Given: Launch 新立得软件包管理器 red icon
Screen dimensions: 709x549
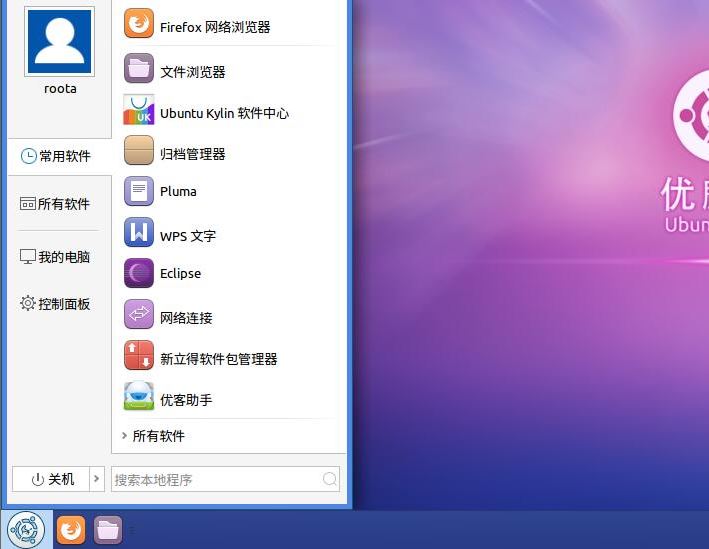Looking at the screenshot, I should [x=139, y=355].
